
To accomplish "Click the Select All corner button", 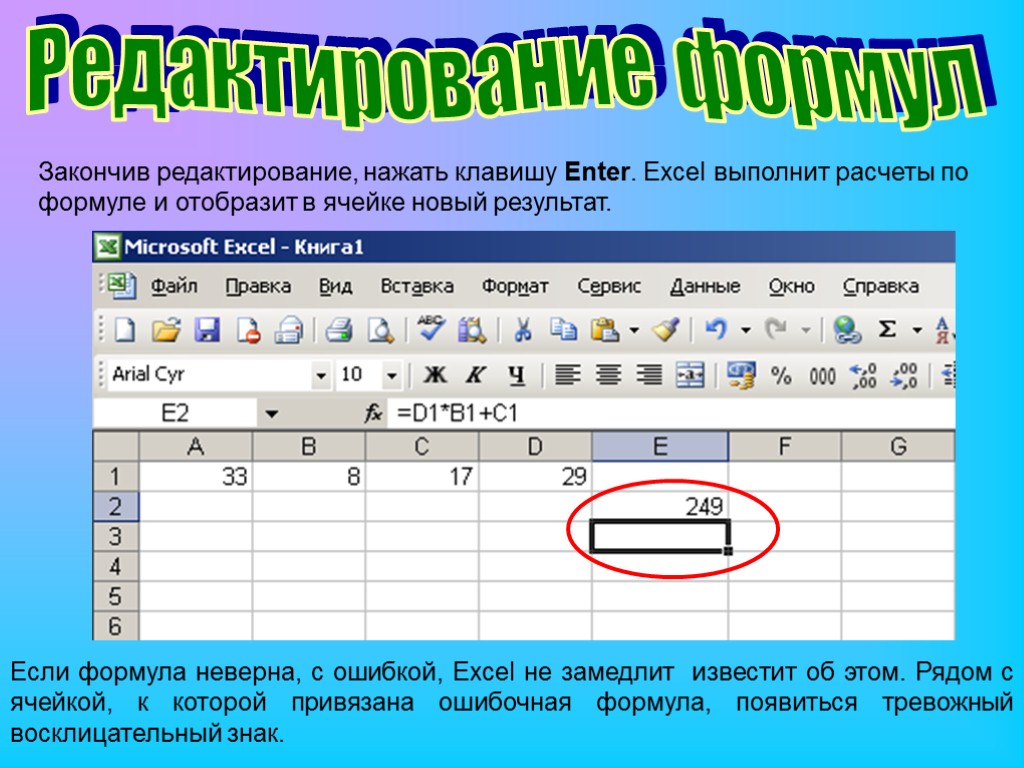I will pos(116,446).
